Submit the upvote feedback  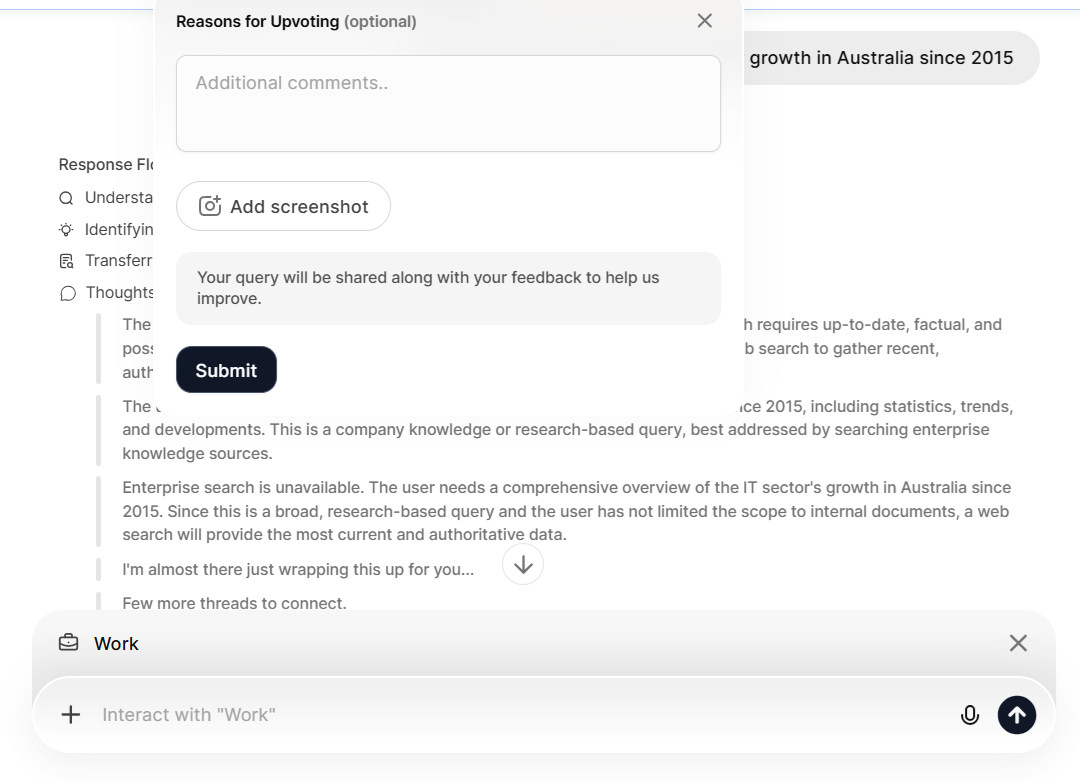(x=226, y=370)
